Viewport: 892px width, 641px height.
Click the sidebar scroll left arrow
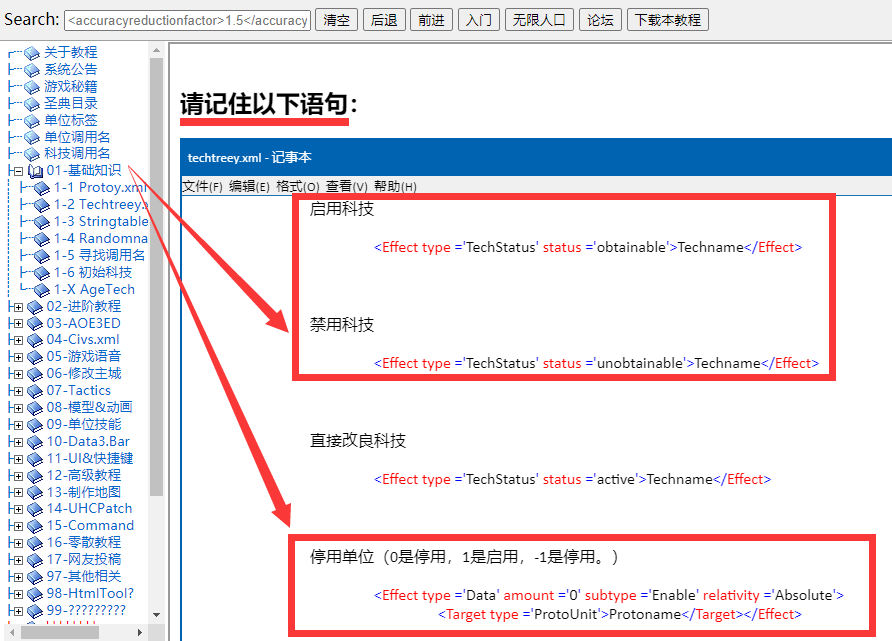click(12, 632)
